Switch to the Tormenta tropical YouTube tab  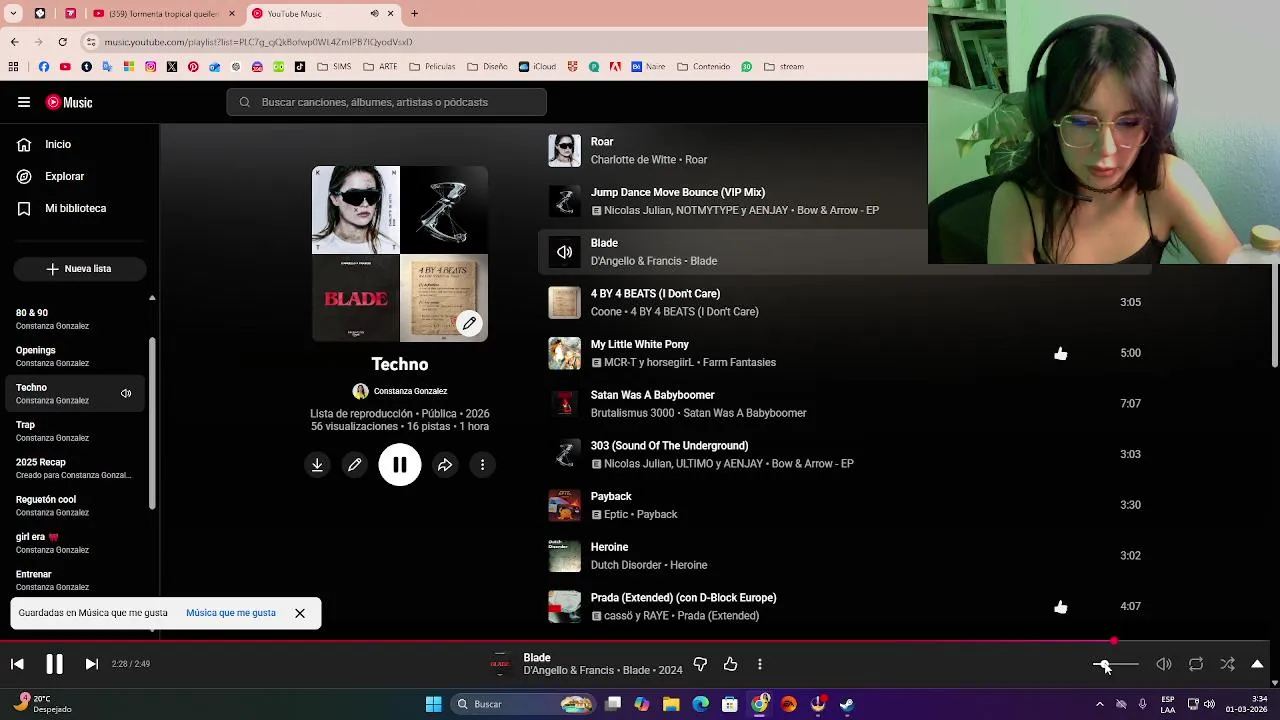[163, 14]
